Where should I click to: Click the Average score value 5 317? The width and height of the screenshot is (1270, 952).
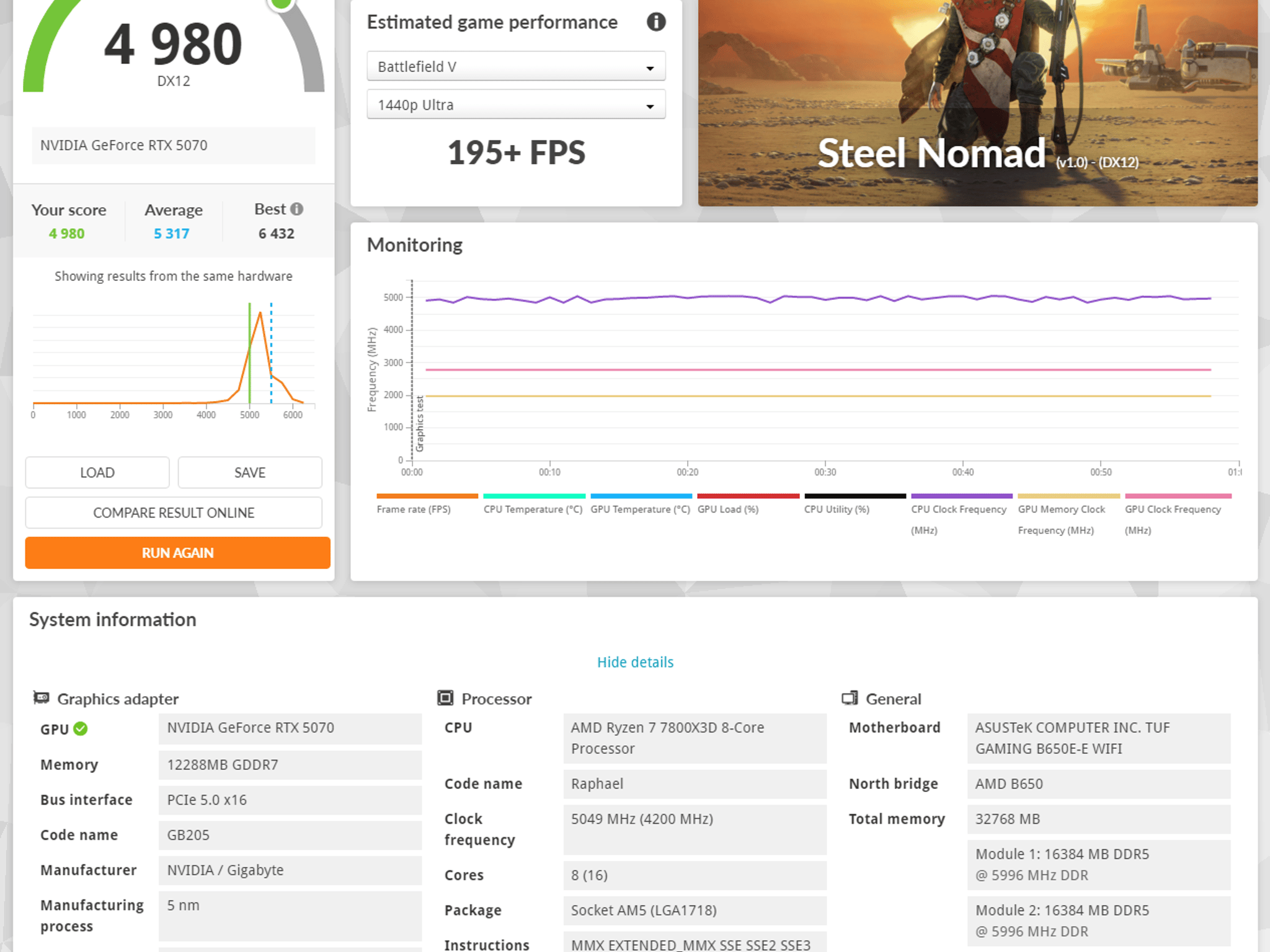[172, 234]
